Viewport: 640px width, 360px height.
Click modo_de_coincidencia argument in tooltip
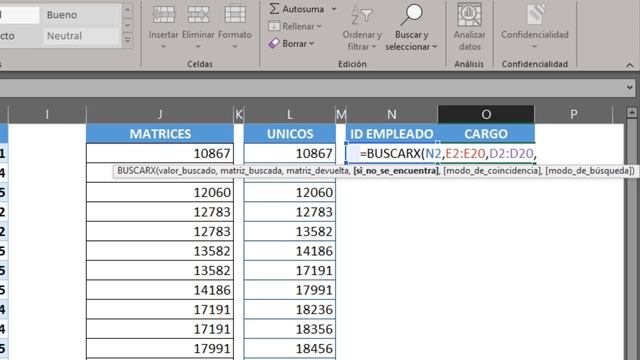click(x=491, y=171)
